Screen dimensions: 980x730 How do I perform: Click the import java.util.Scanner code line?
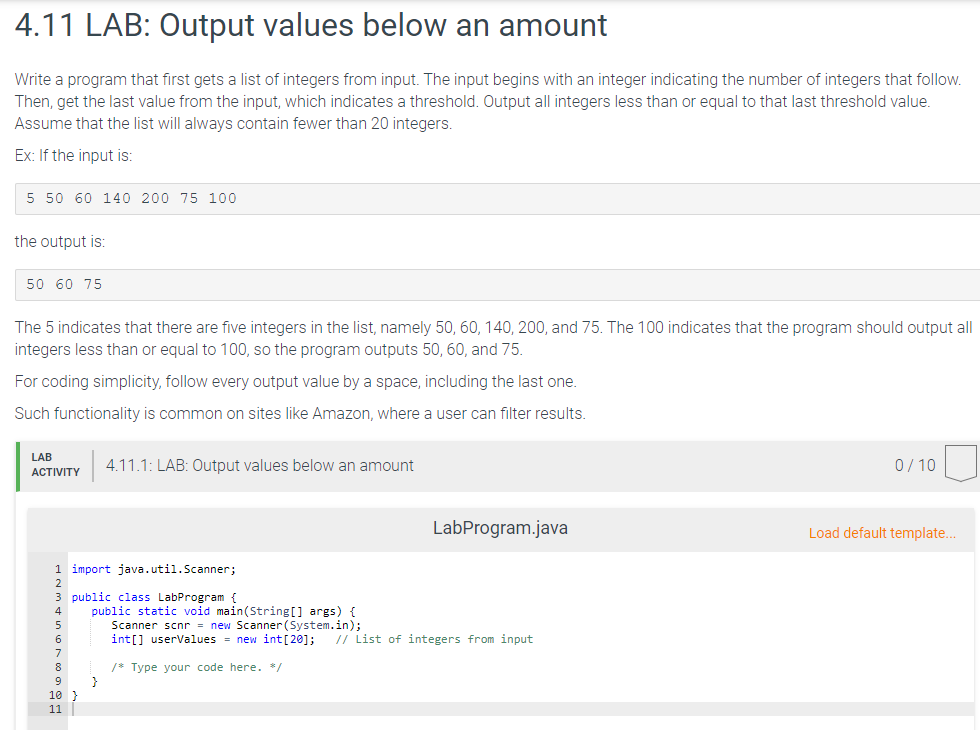tap(153, 569)
